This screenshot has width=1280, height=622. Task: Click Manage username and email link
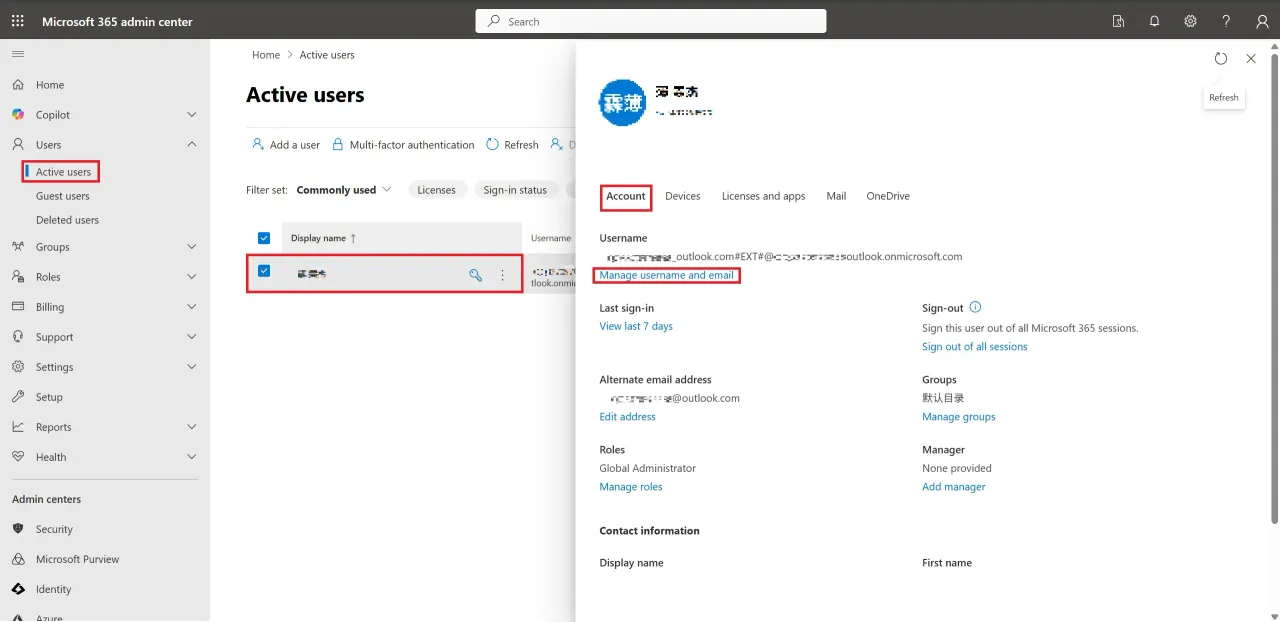[667, 275]
